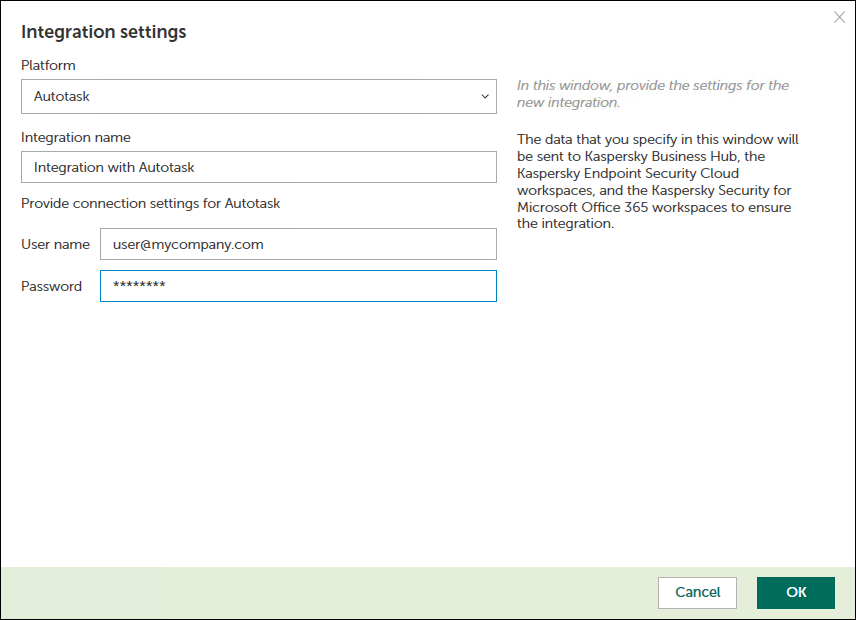The width and height of the screenshot is (856, 620).
Task: Click the masked password characters
Action: tap(138, 285)
